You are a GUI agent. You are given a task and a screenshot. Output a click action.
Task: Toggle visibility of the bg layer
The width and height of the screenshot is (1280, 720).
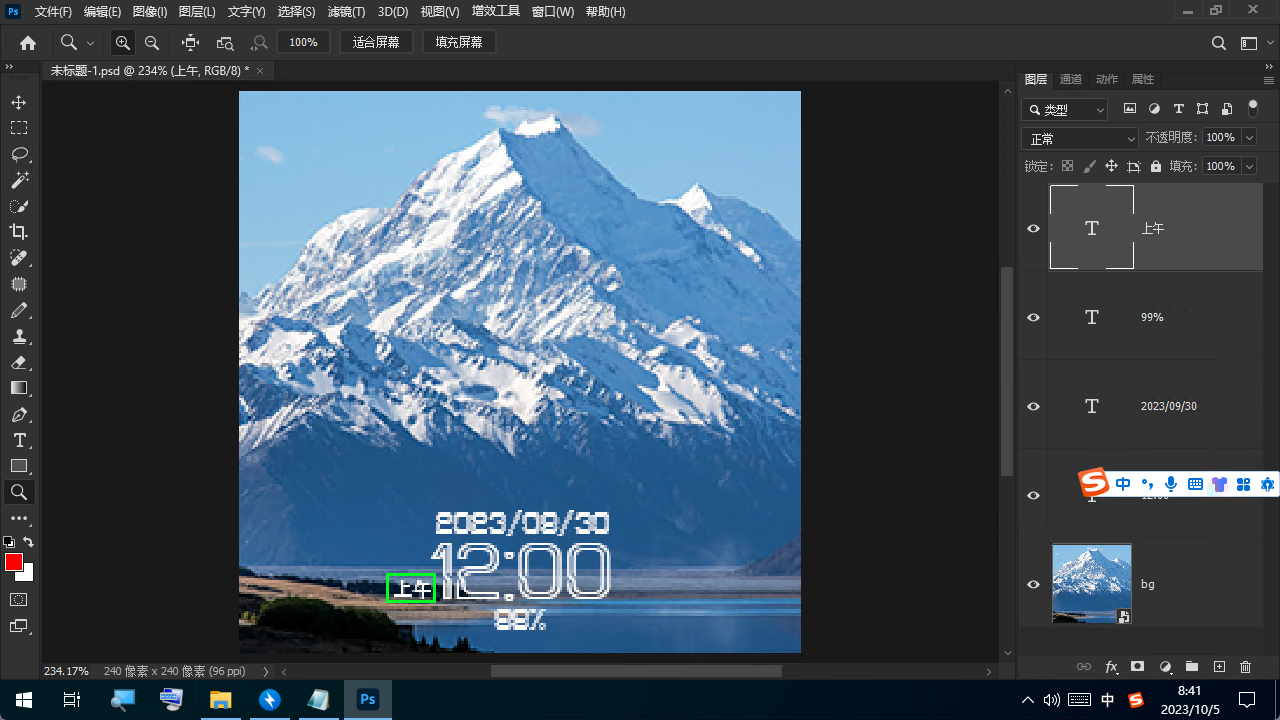pyautogui.click(x=1034, y=584)
